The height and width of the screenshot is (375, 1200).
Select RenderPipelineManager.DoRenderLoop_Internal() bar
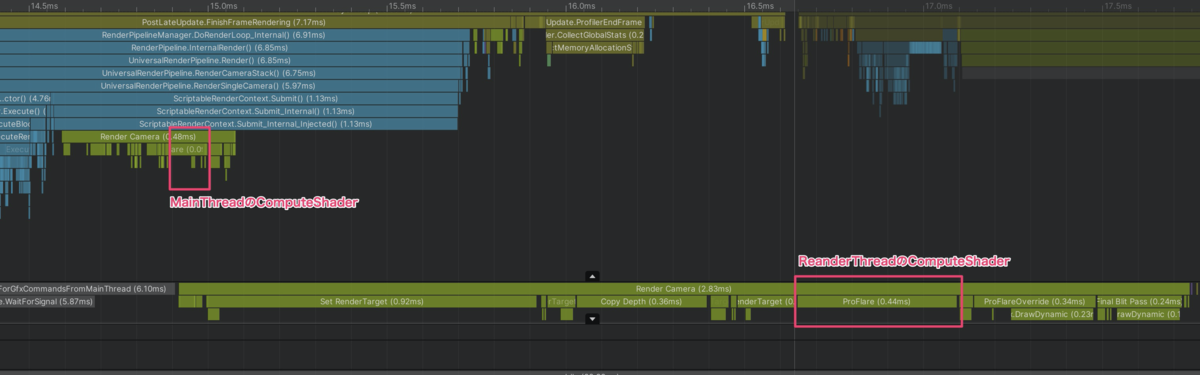(235, 34)
